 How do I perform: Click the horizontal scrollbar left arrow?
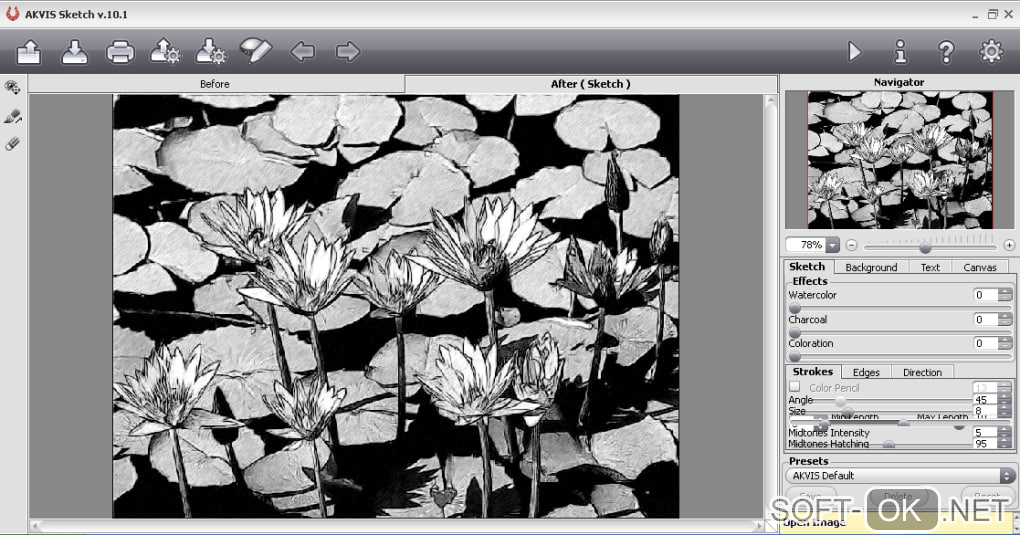pyautogui.click(x=36, y=525)
